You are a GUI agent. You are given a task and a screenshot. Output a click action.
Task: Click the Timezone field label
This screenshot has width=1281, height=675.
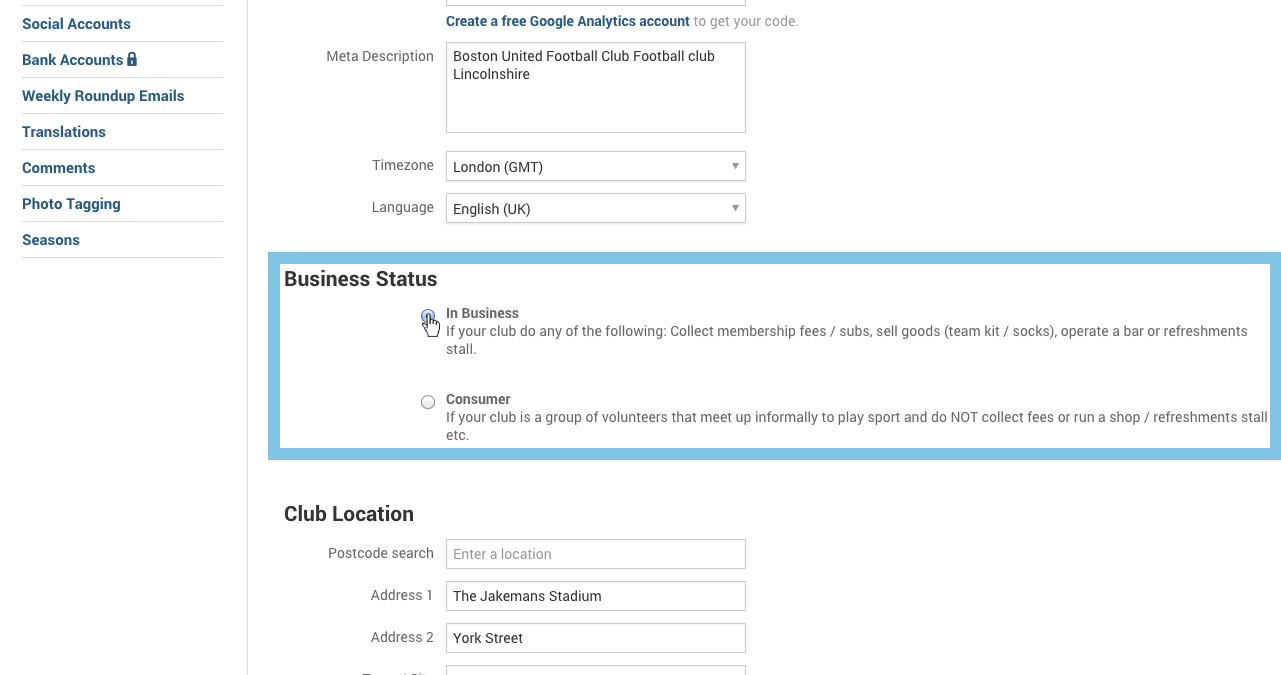point(403,165)
